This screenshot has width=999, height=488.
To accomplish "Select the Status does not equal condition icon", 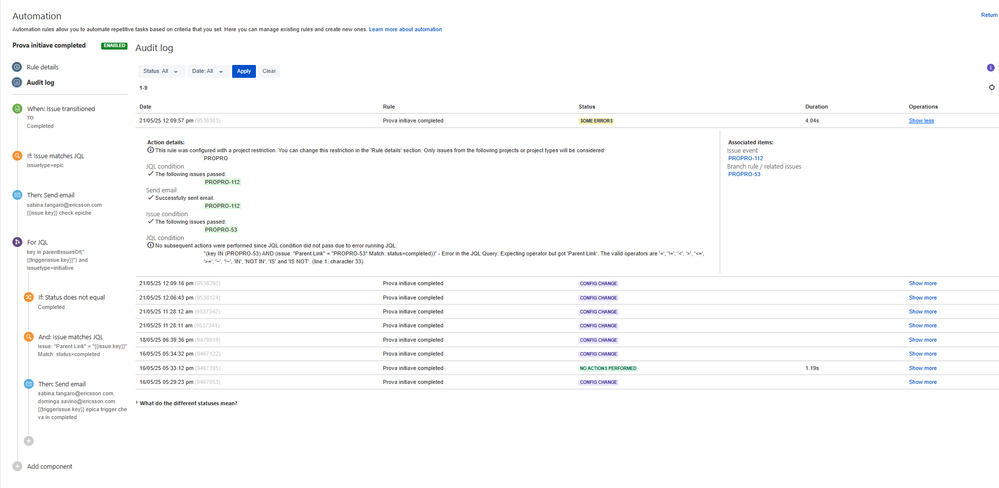I will pos(29,297).
